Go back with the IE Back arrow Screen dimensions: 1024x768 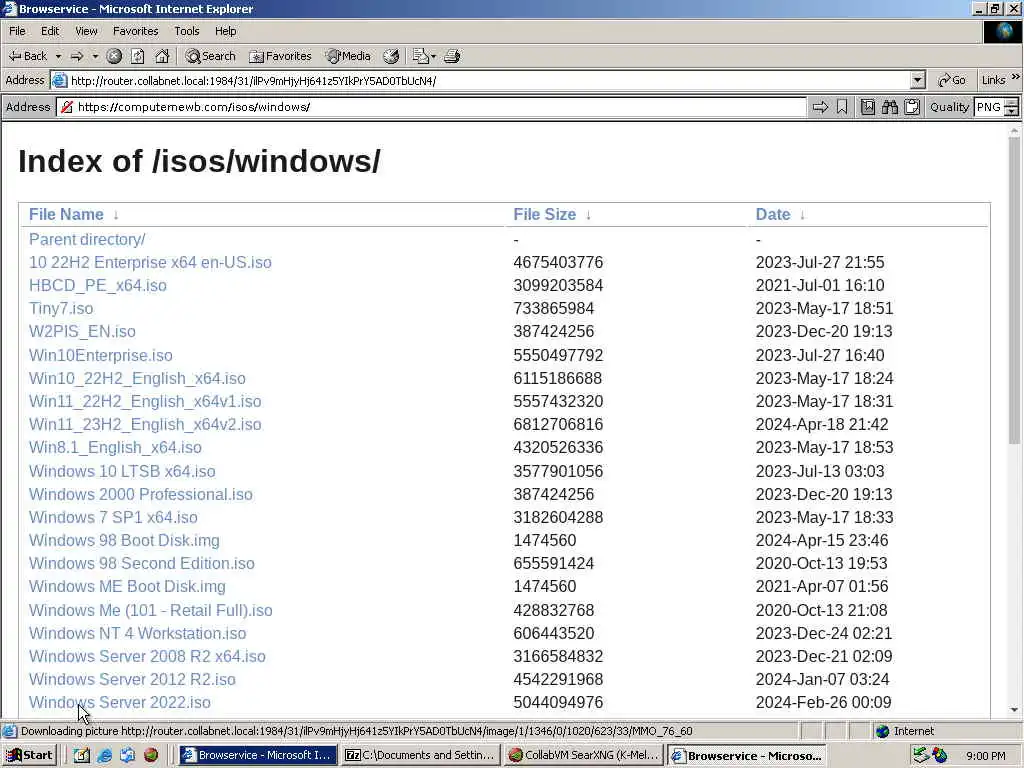point(27,56)
